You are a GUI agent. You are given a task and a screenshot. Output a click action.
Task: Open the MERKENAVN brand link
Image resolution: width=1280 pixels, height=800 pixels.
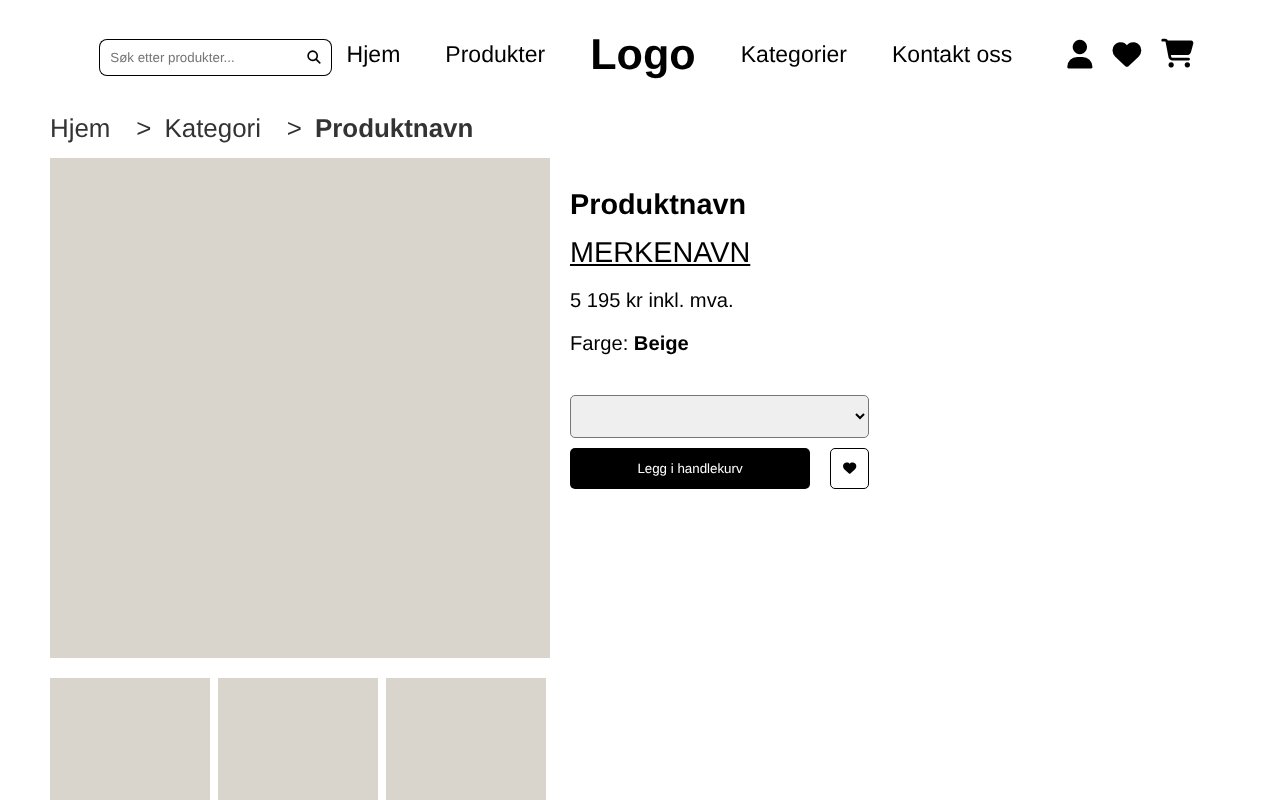[660, 252]
